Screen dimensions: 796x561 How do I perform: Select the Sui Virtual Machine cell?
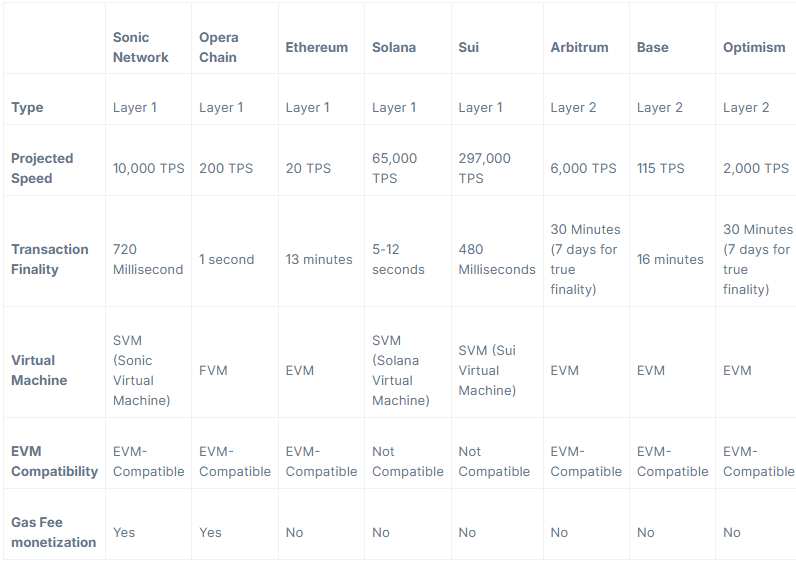tap(487, 370)
